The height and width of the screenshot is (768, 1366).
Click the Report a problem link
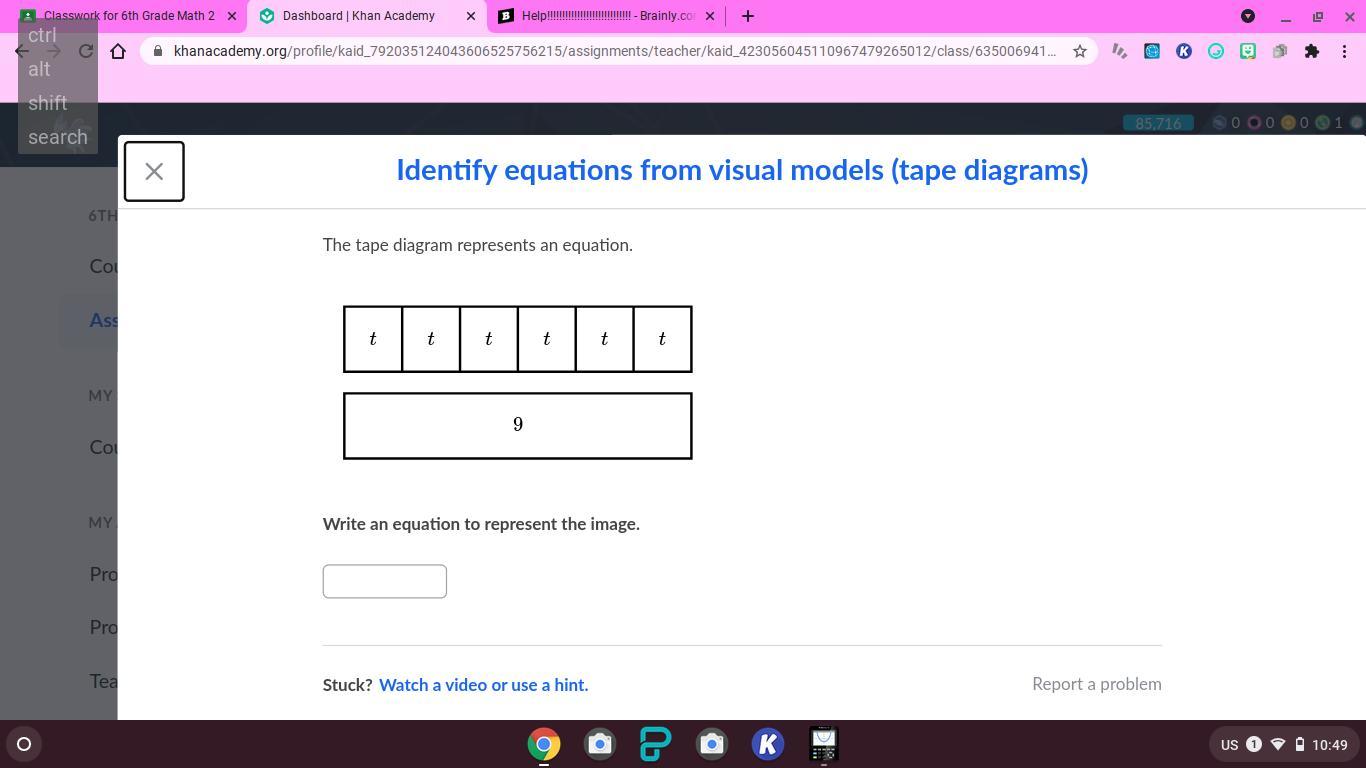[x=1097, y=684]
